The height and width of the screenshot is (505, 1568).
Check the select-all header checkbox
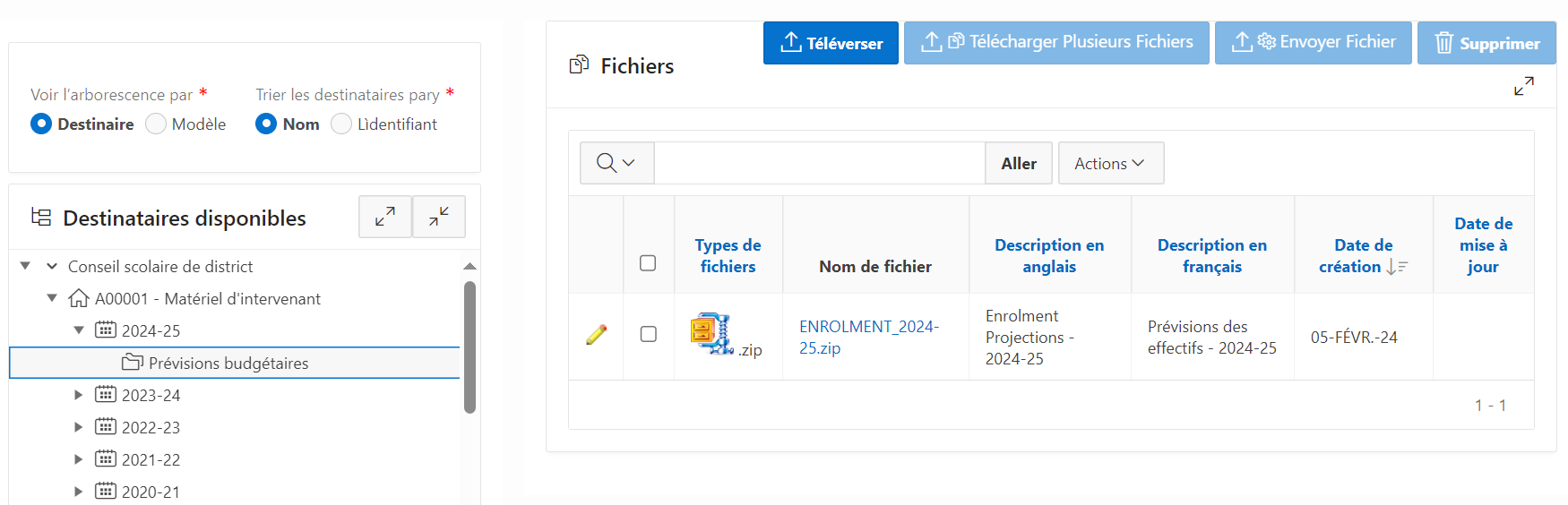click(648, 263)
